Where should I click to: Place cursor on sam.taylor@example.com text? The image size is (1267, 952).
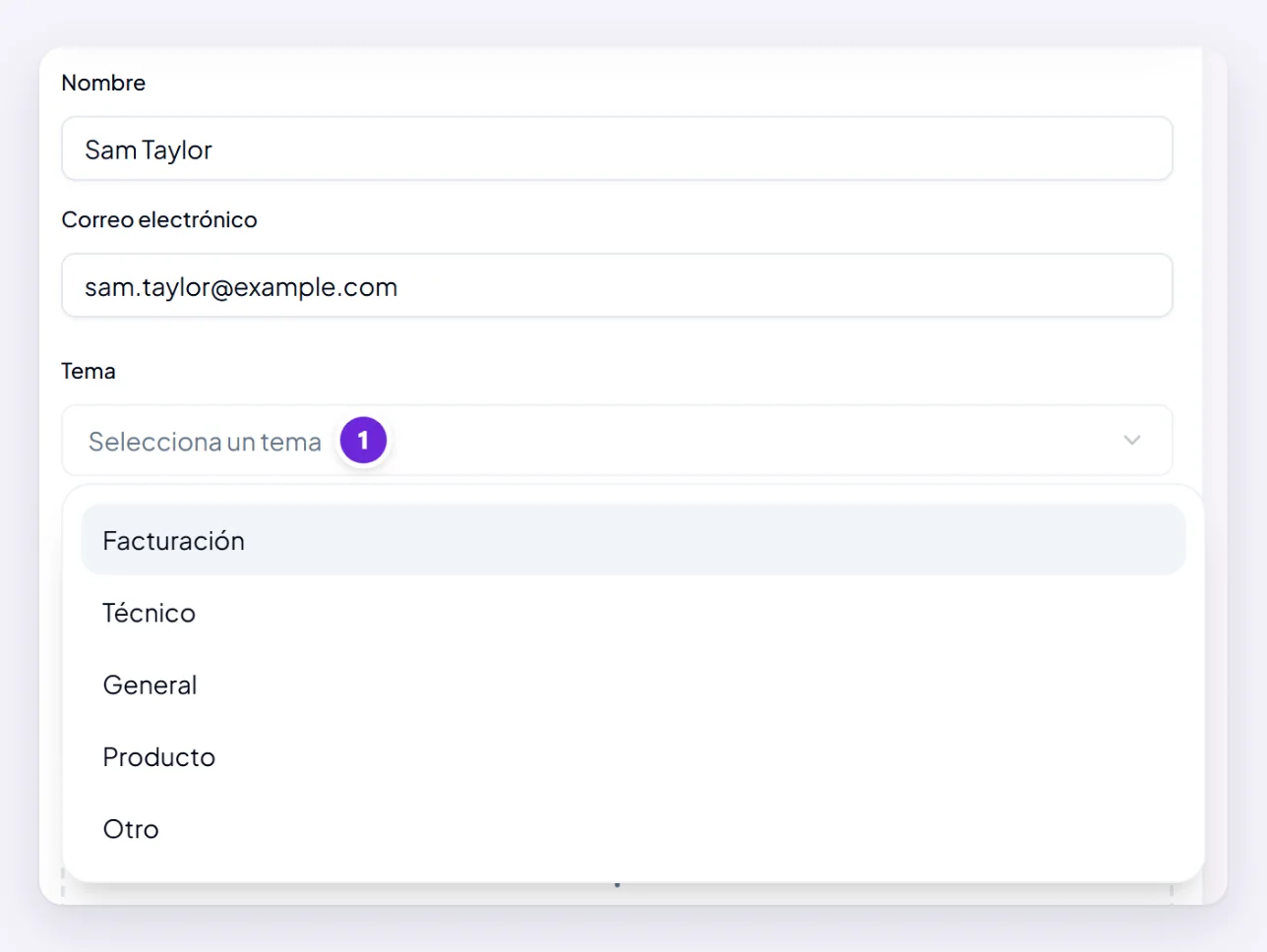pyautogui.click(x=241, y=287)
